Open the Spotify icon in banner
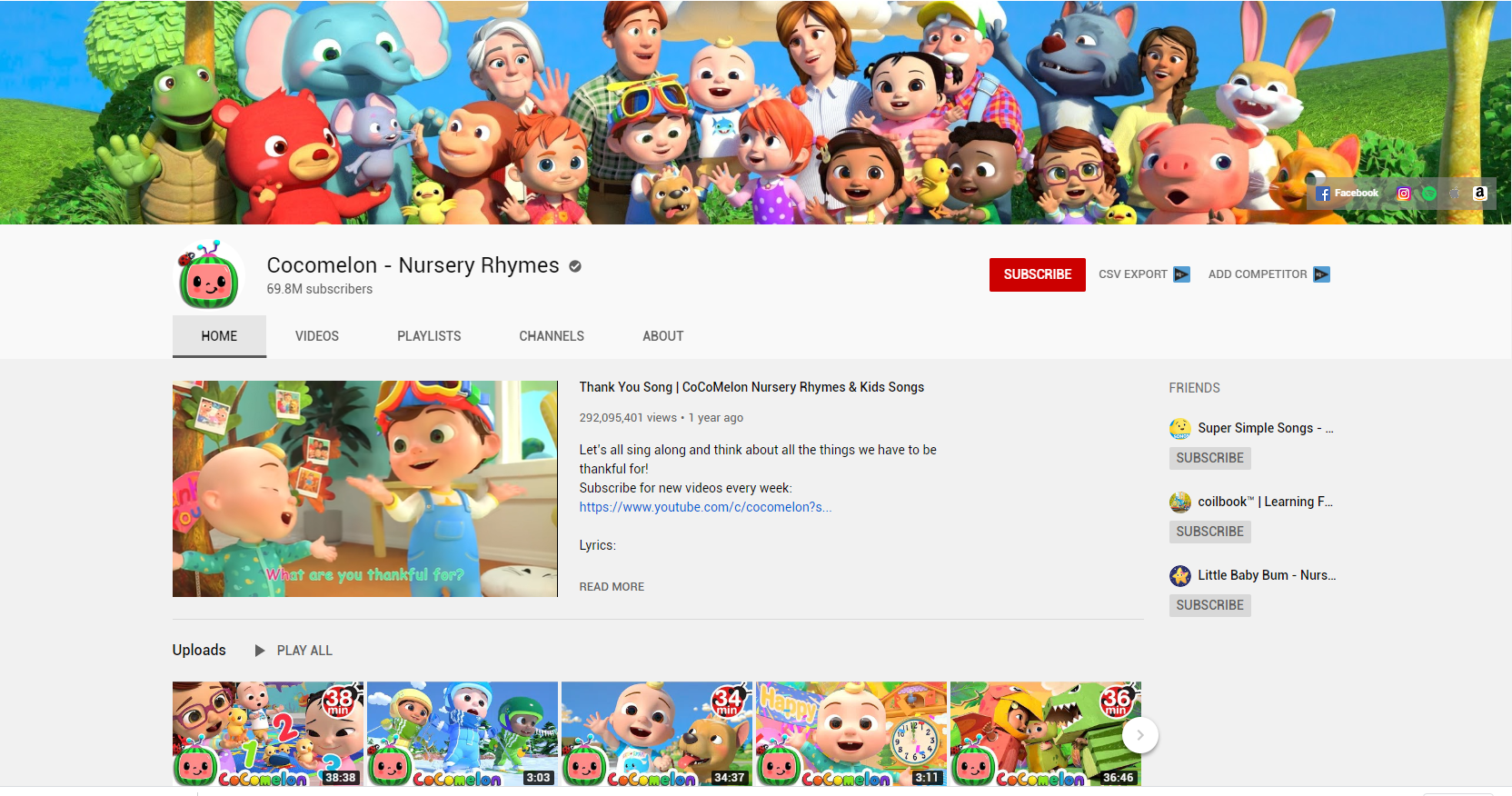The image size is (1512, 796). coord(1429,194)
